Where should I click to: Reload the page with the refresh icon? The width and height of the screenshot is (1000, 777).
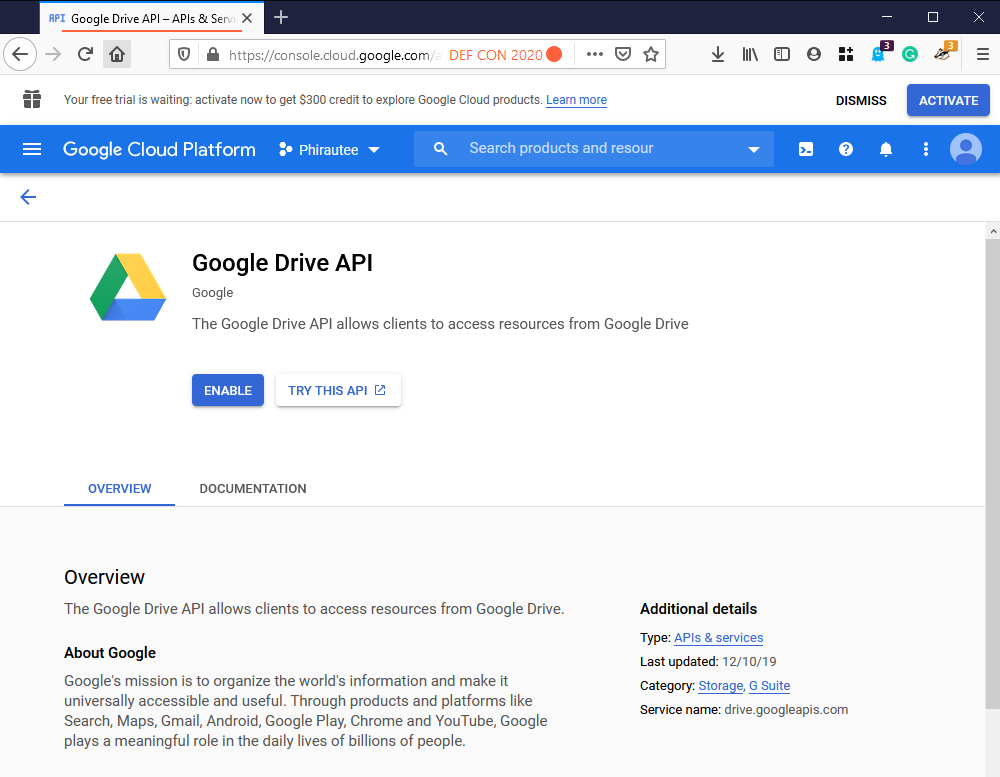(x=85, y=54)
